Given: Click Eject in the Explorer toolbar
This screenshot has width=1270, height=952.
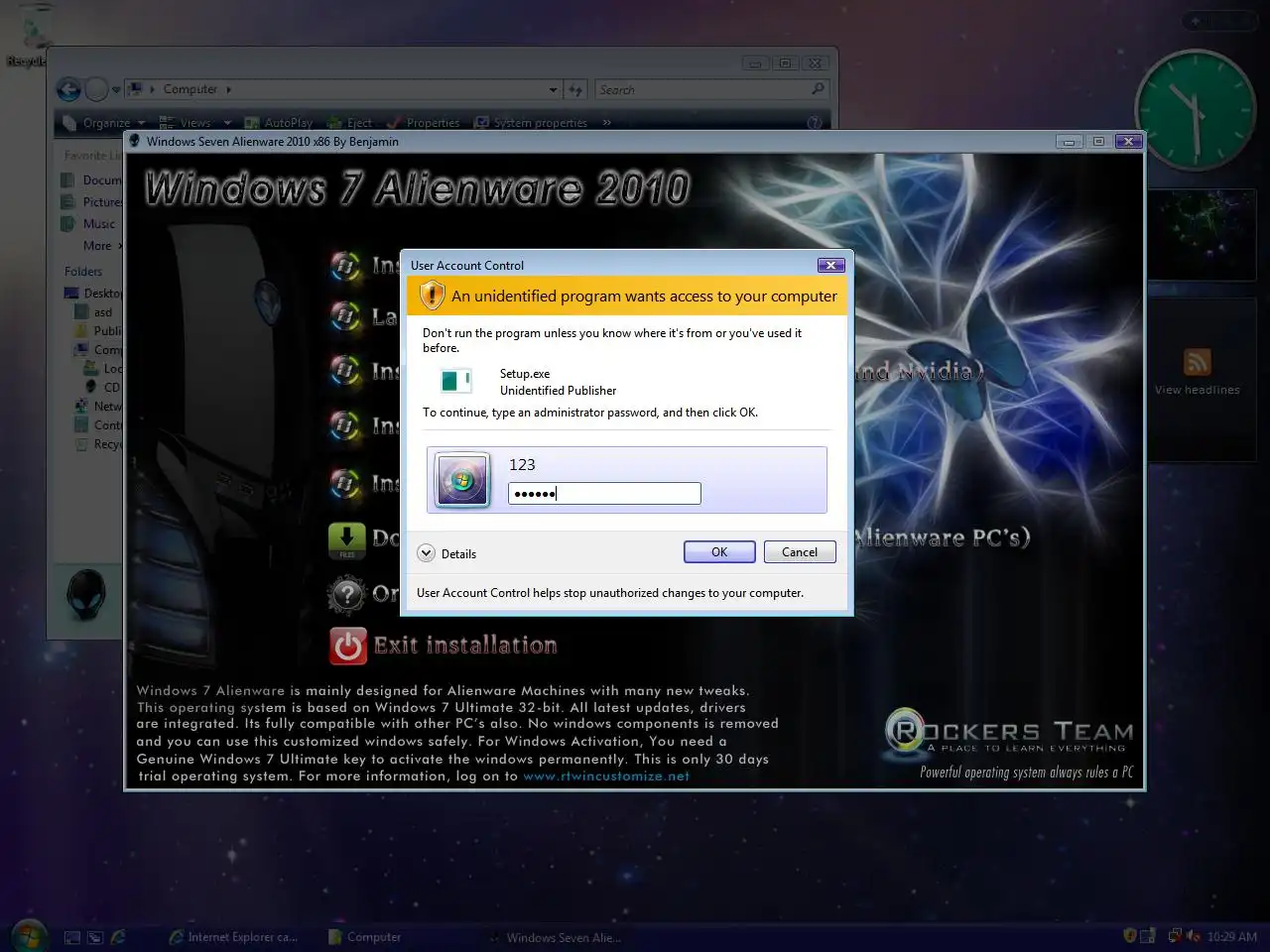Looking at the screenshot, I should click(350, 123).
